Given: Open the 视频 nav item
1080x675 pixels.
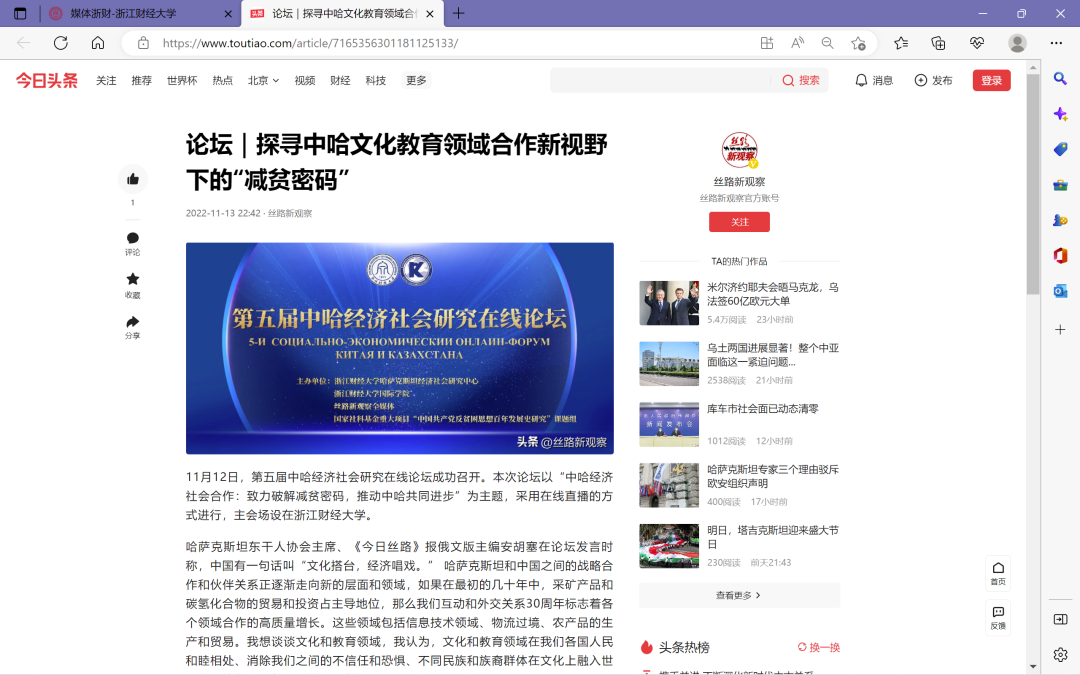Looking at the screenshot, I should pos(304,81).
